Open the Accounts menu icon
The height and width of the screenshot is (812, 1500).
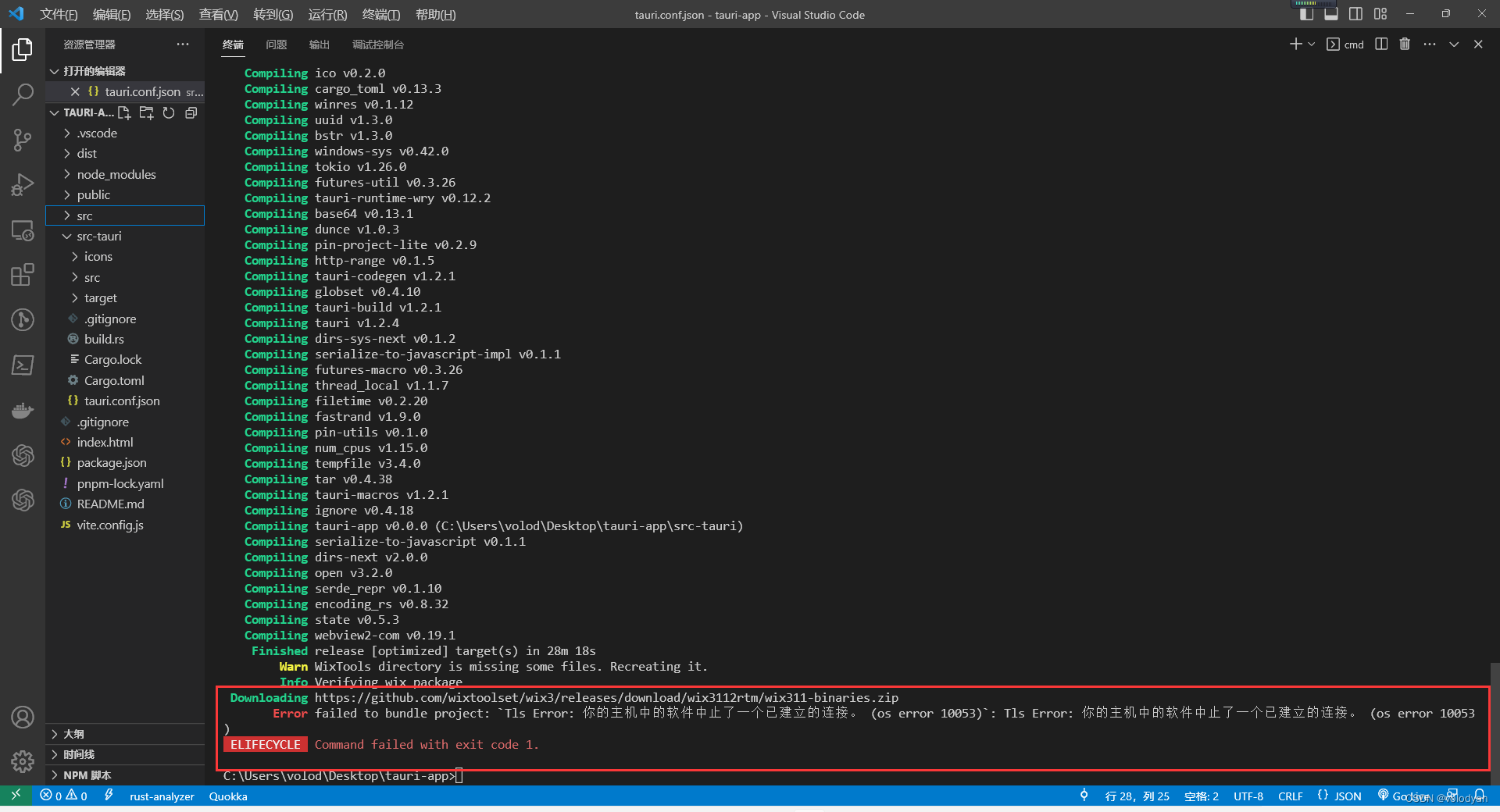tap(23, 717)
